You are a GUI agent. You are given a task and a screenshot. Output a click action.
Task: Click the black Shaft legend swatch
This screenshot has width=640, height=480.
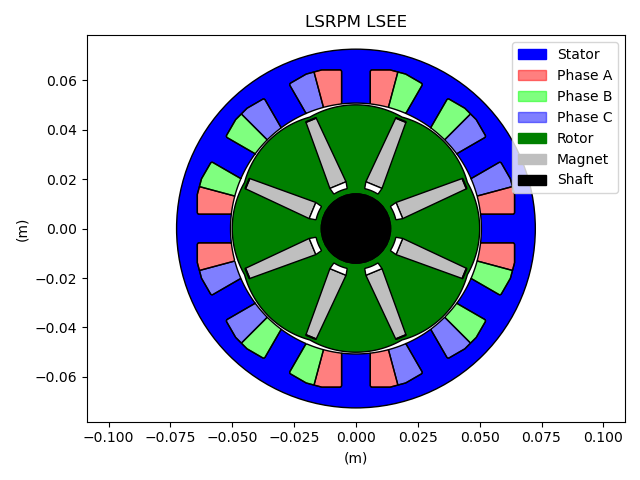532,180
